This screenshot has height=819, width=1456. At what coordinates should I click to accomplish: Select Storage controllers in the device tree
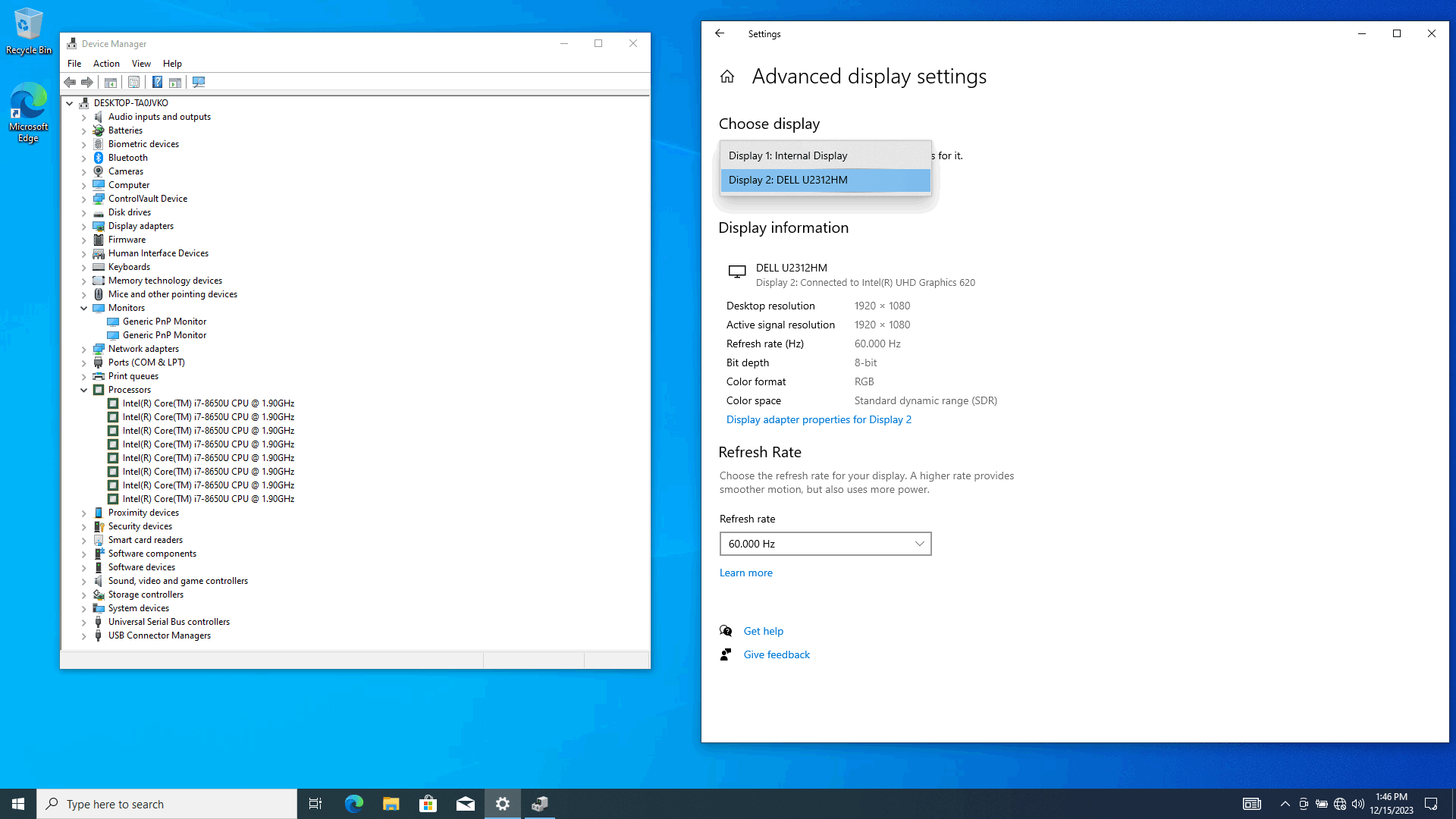146,595
